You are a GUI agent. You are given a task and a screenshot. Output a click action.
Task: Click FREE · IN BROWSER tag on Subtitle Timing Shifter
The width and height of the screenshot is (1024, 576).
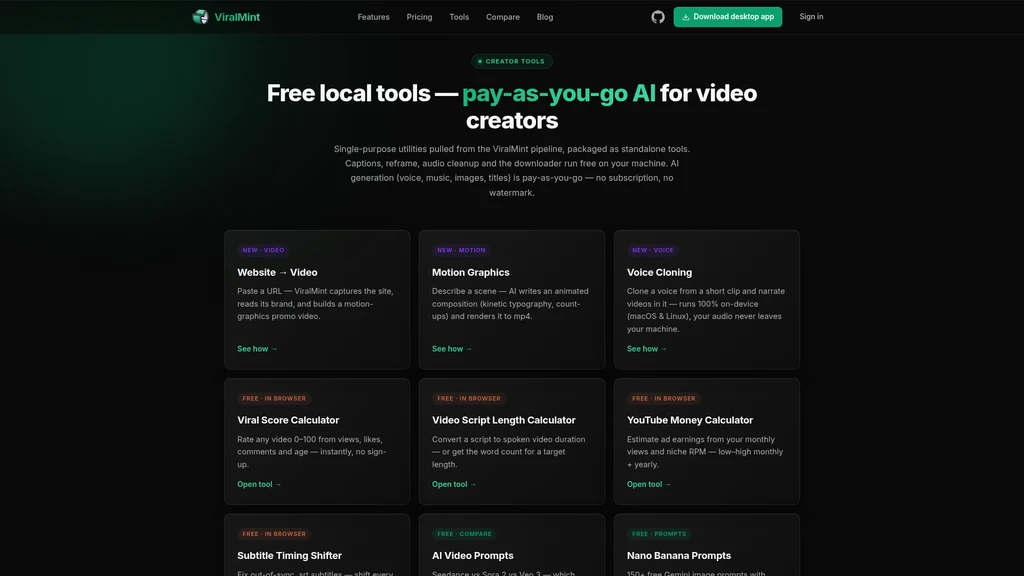click(x=274, y=534)
